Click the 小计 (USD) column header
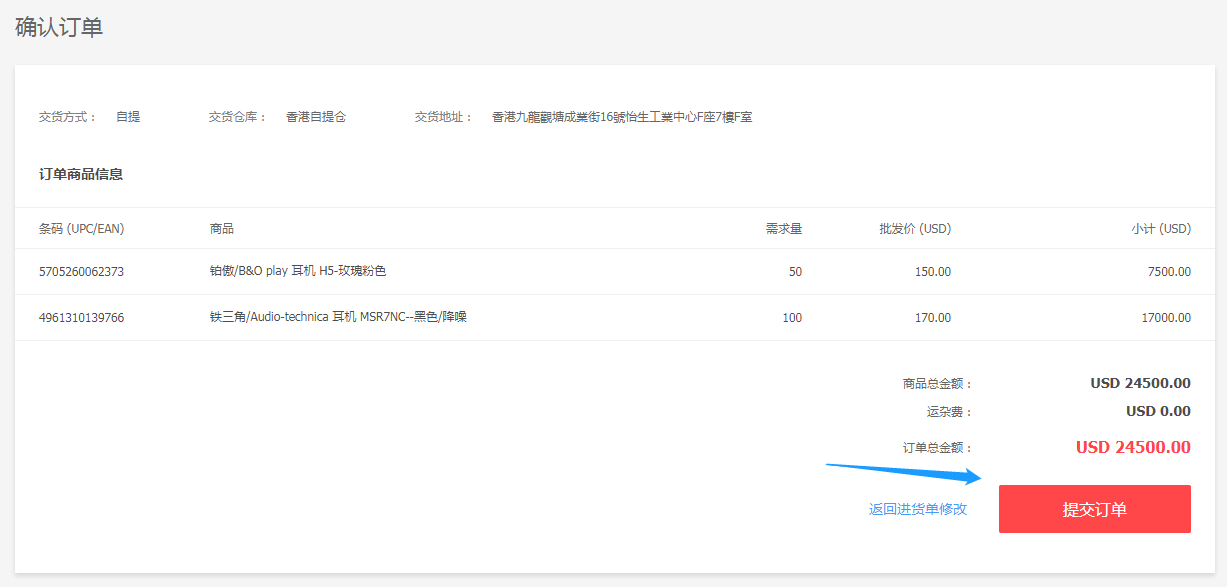1227x587 pixels. click(x=1160, y=229)
